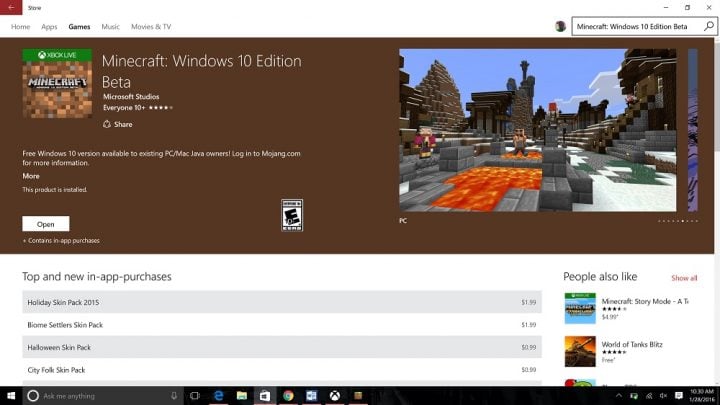Screen dimensions: 720x405
Task: Open the Movies & TV tab
Action: click(x=152, y=26)
